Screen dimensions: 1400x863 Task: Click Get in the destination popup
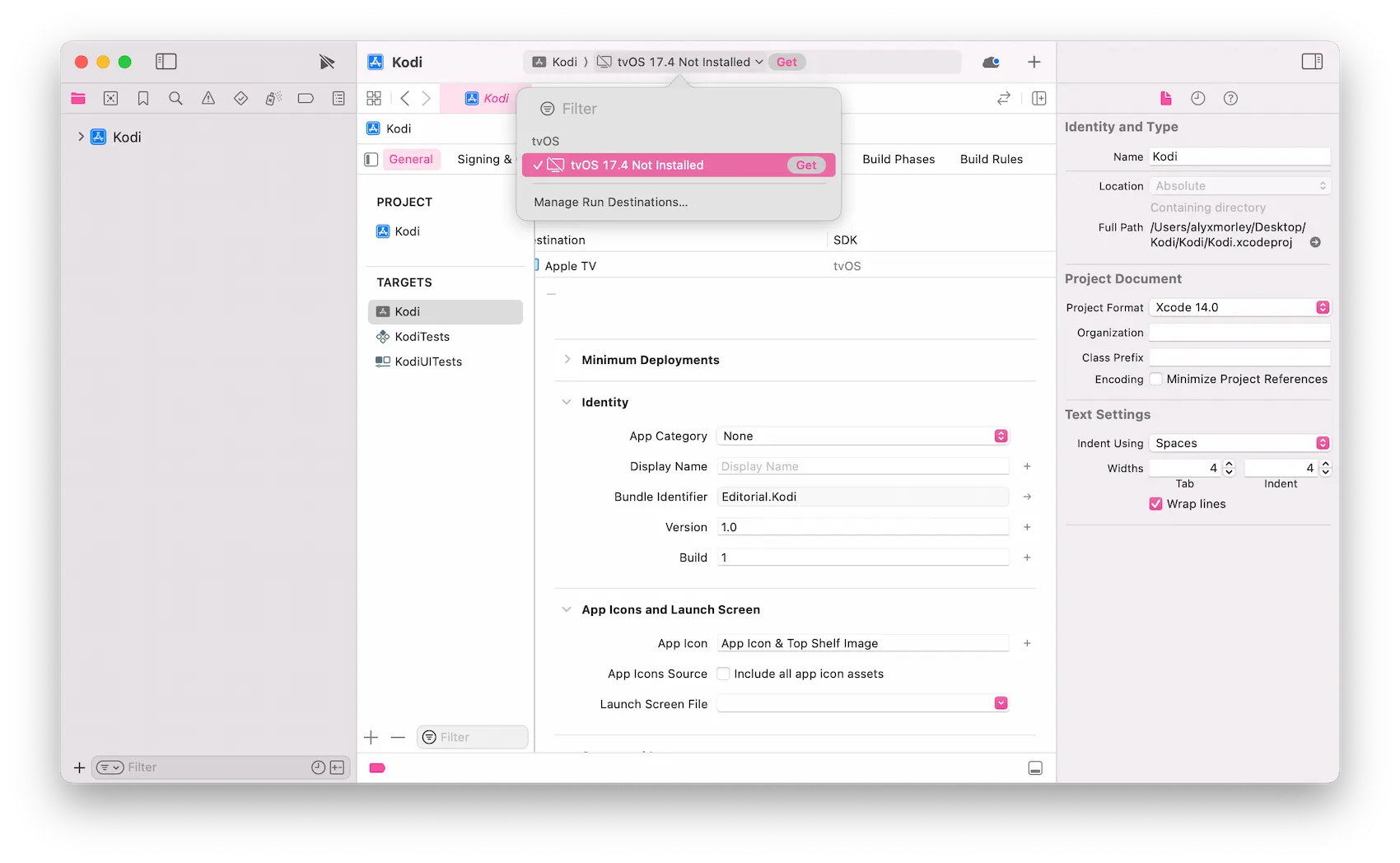pyautogui.click(x=806, y=166)
